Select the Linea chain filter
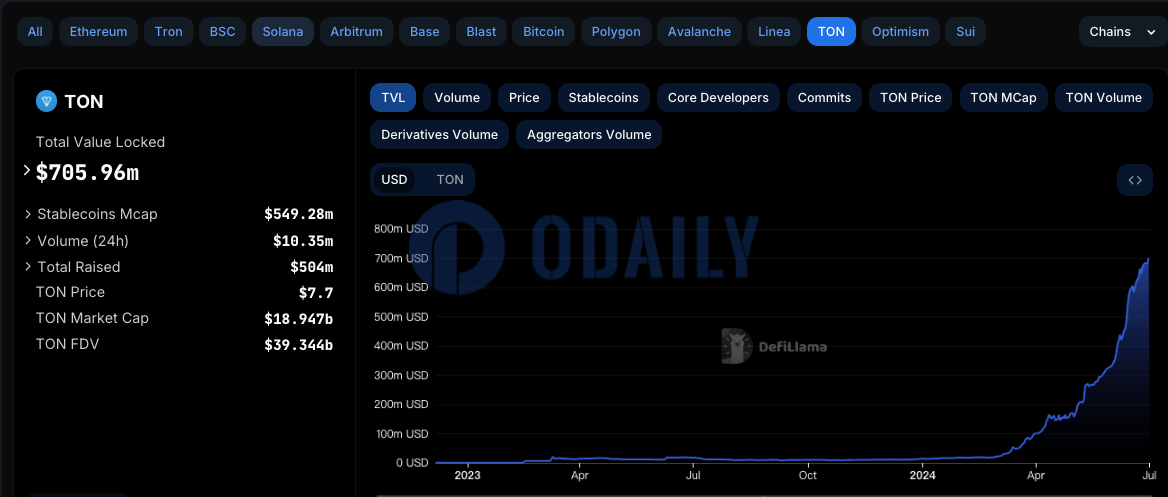The height and width of the screenshot is (497, 1168). 774,31
